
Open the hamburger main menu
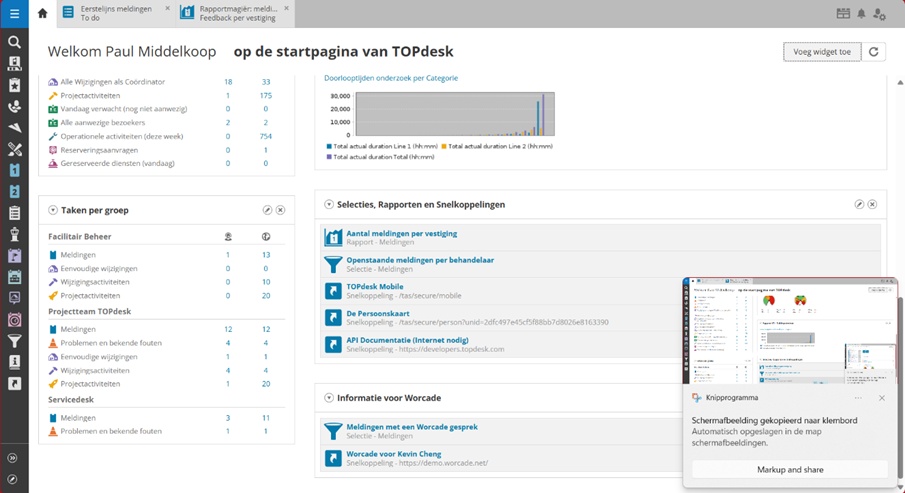pyautogui.click(x=14, y=14)
